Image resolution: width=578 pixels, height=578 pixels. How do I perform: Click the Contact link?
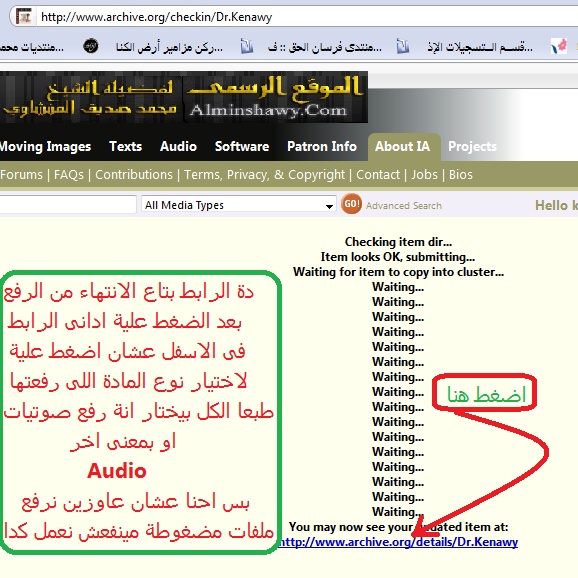[x=377, y=174]
